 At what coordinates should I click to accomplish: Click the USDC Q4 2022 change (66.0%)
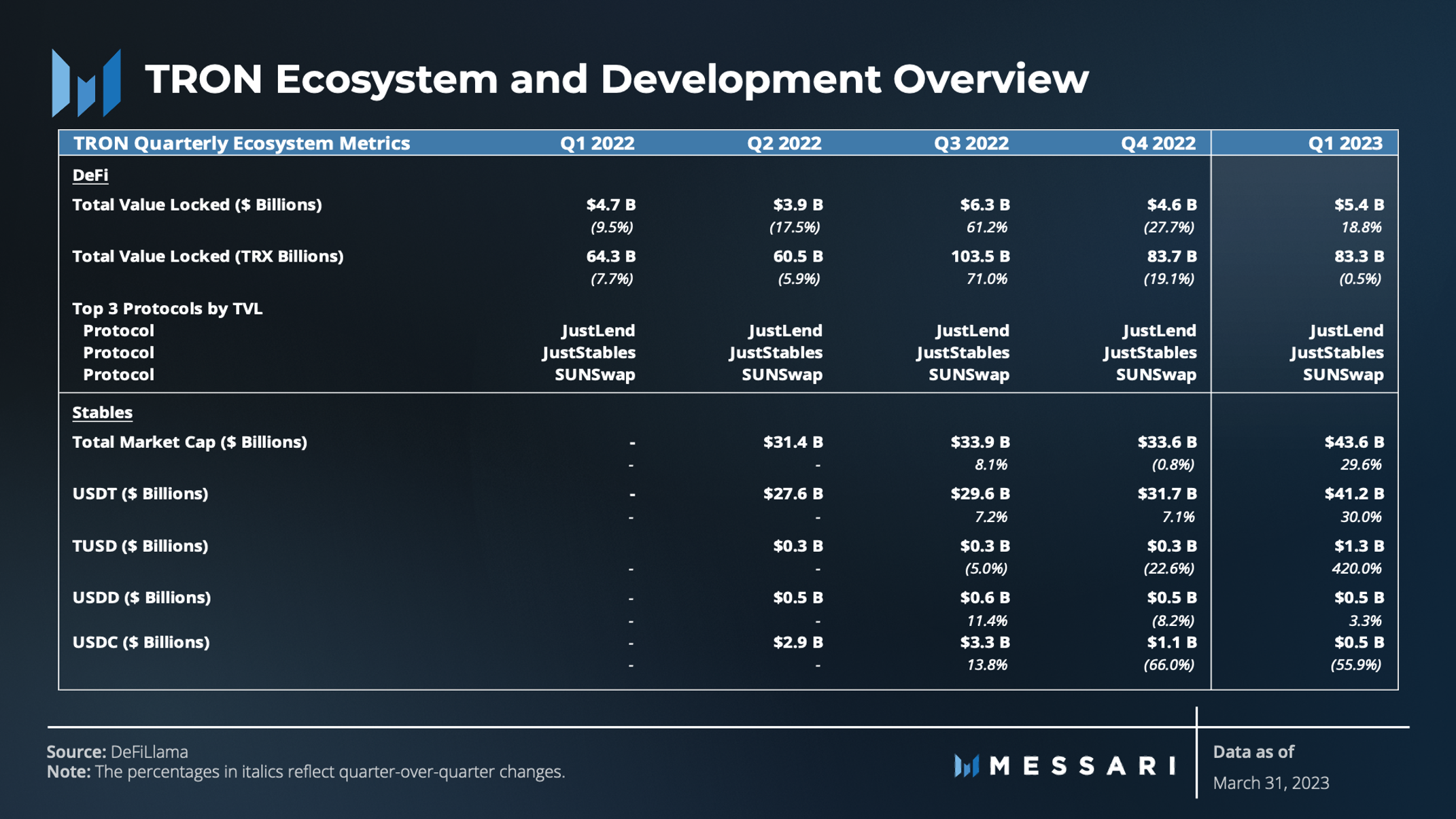(1168, 665)
